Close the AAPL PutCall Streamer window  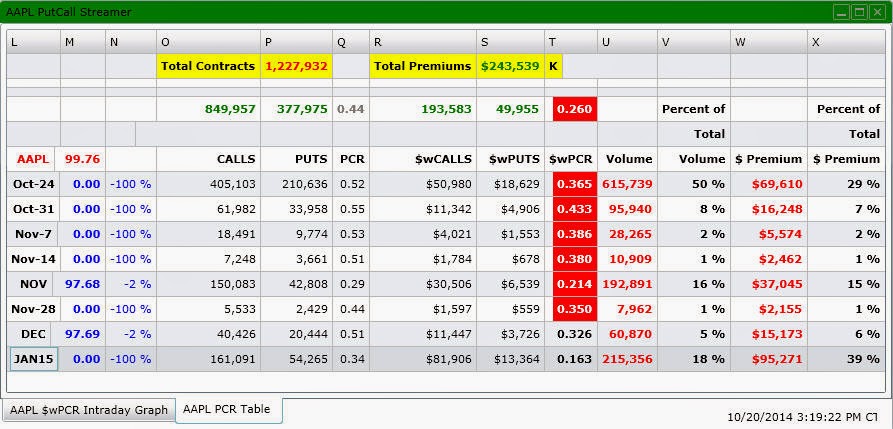(x=876, y=12)
